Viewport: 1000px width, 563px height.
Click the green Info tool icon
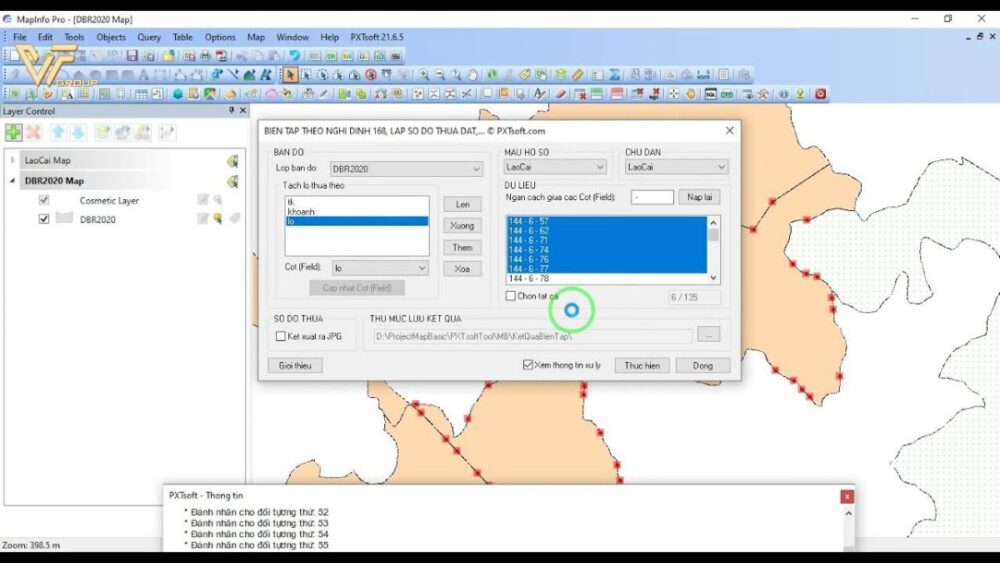pyautogui.click(x=492, y=75)
